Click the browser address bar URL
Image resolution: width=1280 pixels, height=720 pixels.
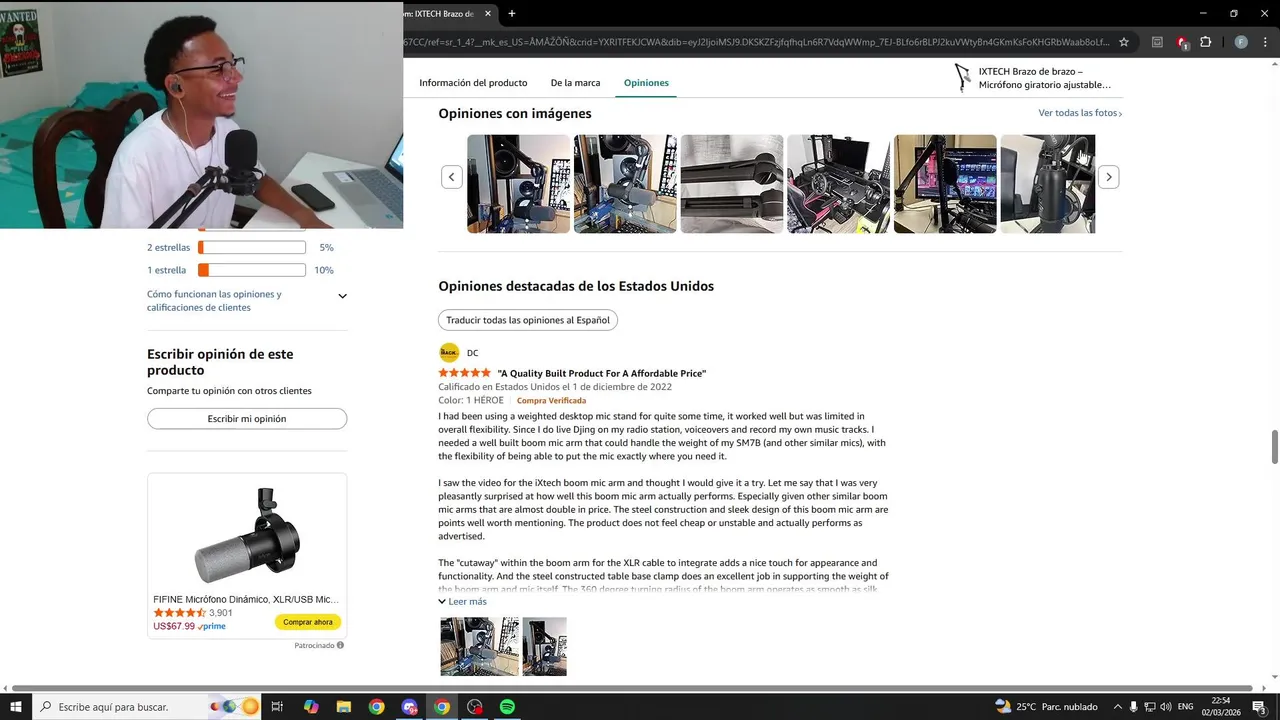pyautogui.click(x=757, y=42)
